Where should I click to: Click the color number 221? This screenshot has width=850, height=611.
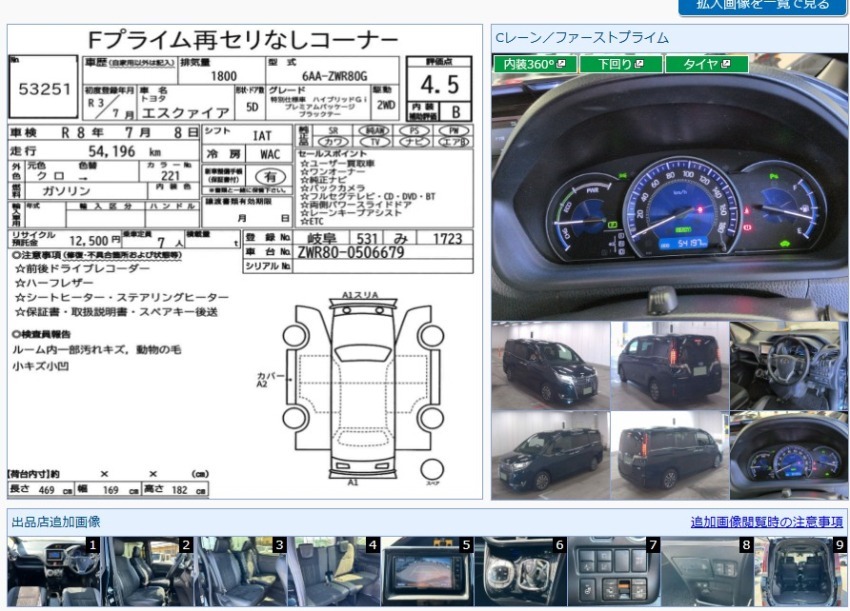click(170, 176)
